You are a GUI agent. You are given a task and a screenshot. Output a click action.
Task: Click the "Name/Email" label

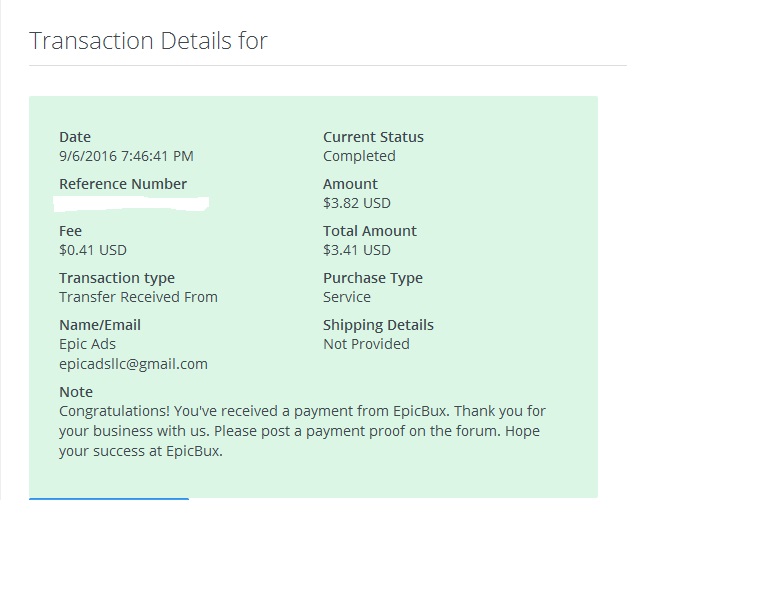pyautogui.click(x=100, y=325)
